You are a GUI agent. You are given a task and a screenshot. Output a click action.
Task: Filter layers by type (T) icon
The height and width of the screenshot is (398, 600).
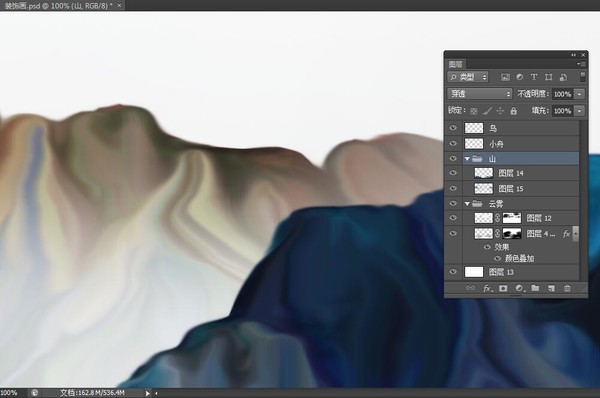[x=534, y=77]
